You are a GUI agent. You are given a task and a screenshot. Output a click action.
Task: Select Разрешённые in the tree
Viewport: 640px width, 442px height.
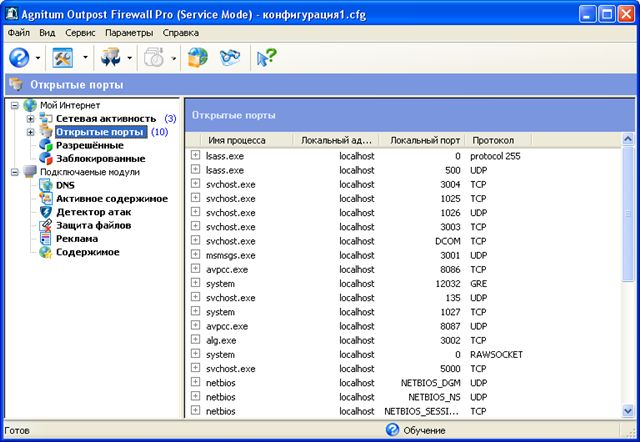[x=90, y=145]
